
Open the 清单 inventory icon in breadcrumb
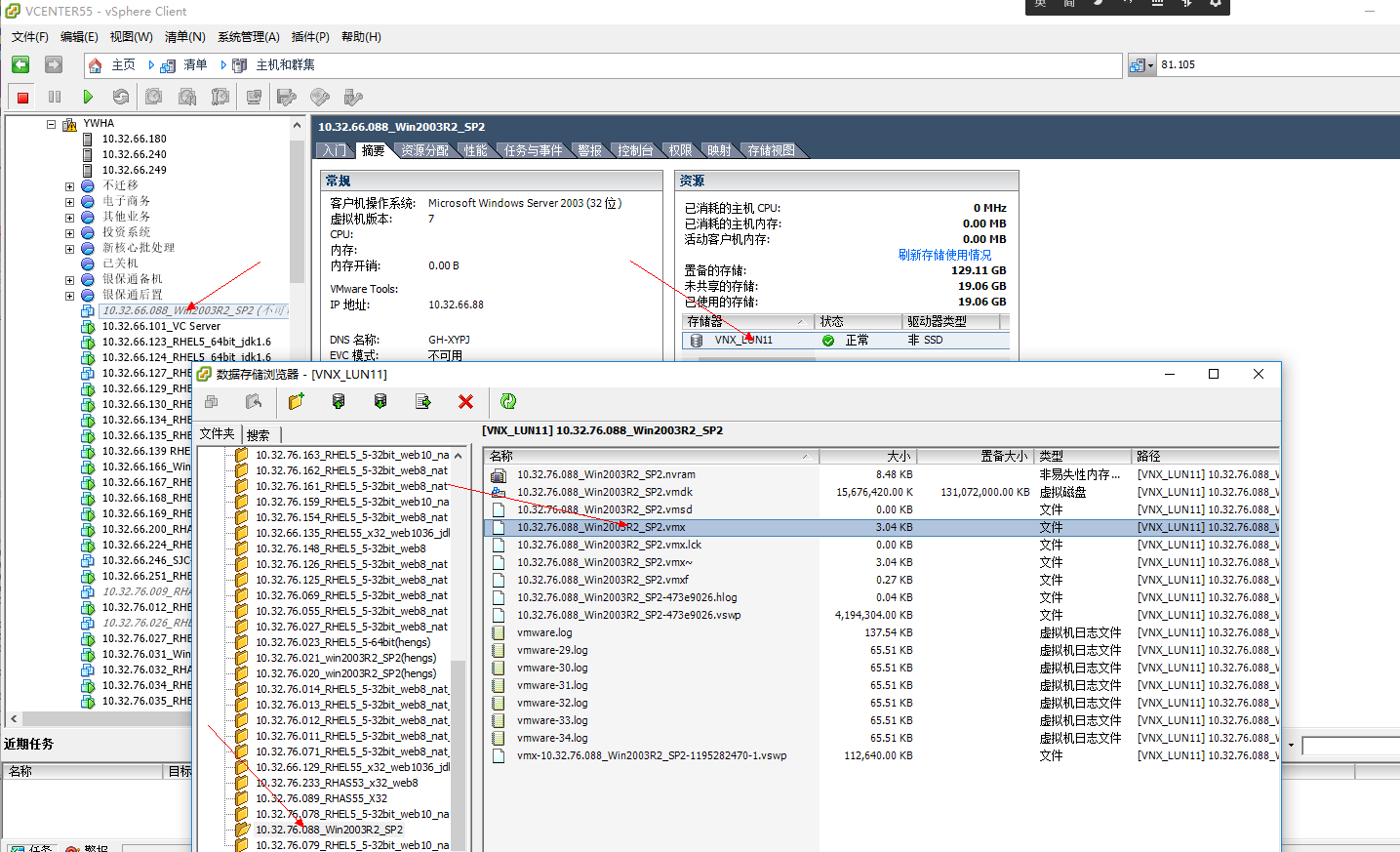point(168,65)
